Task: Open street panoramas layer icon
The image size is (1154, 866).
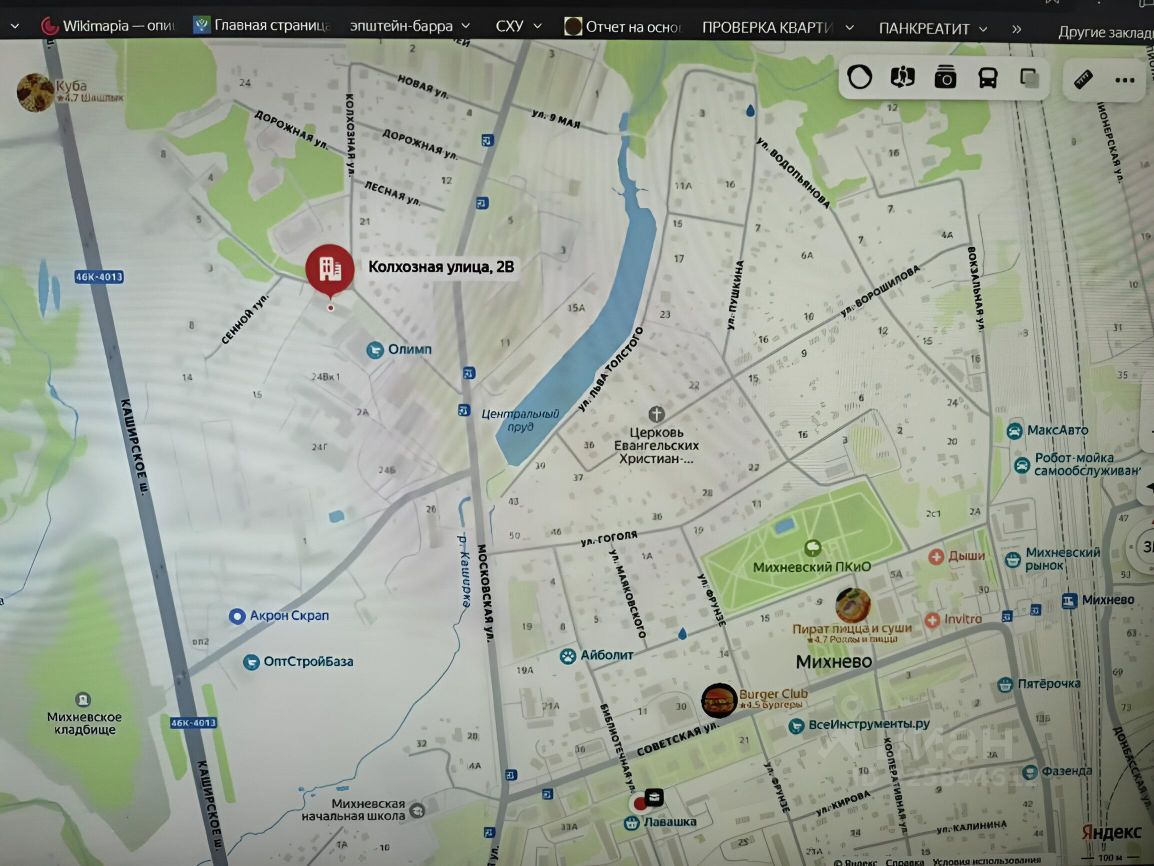Action: click(x=902, y=77)
